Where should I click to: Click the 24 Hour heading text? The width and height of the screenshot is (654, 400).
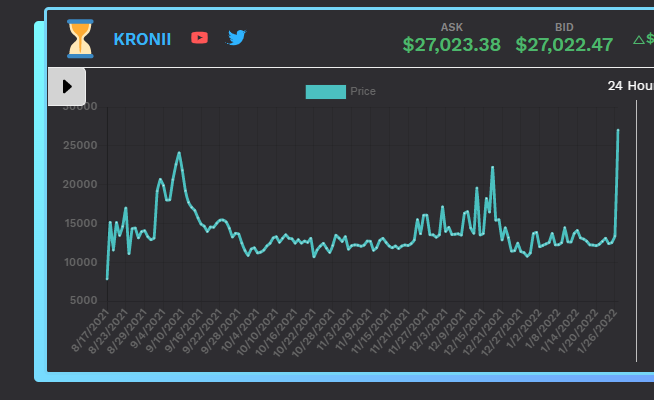click(631, 86)
